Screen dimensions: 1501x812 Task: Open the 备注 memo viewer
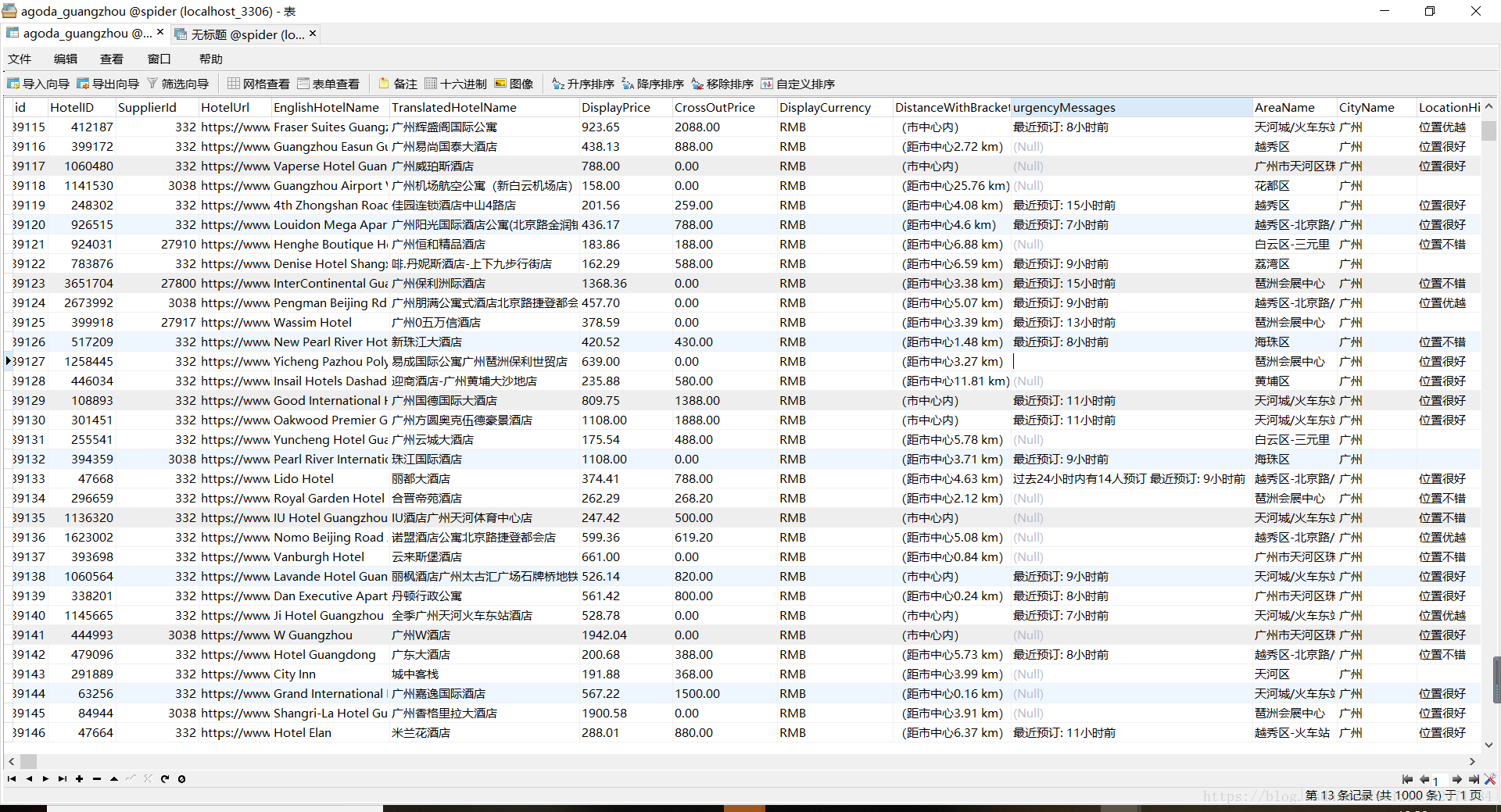point(398,84)
